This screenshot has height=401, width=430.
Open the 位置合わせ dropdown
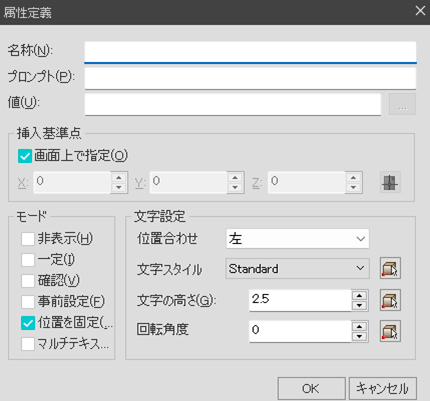pyautogui.click(x=297, y=239)
